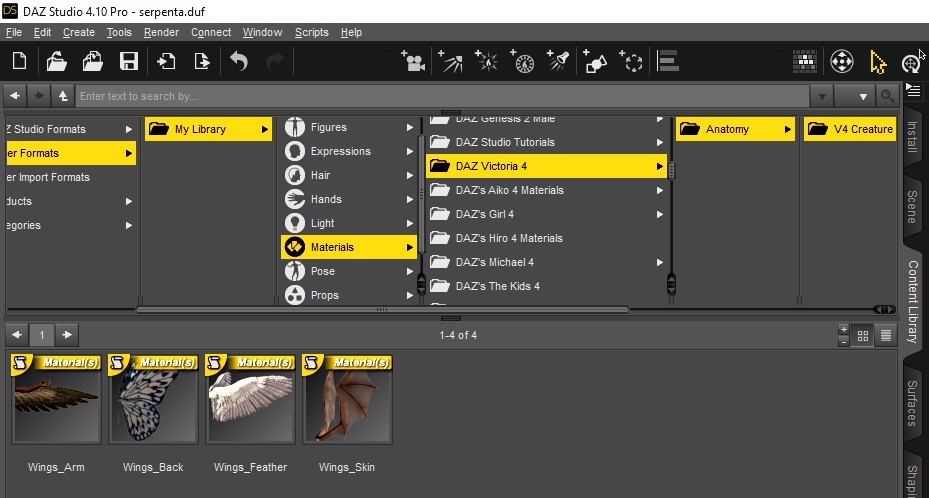The image size is (929, 498).
Task: Expand DAZ's Aiko 4 Materials arrow
Action: coord(659,190)
